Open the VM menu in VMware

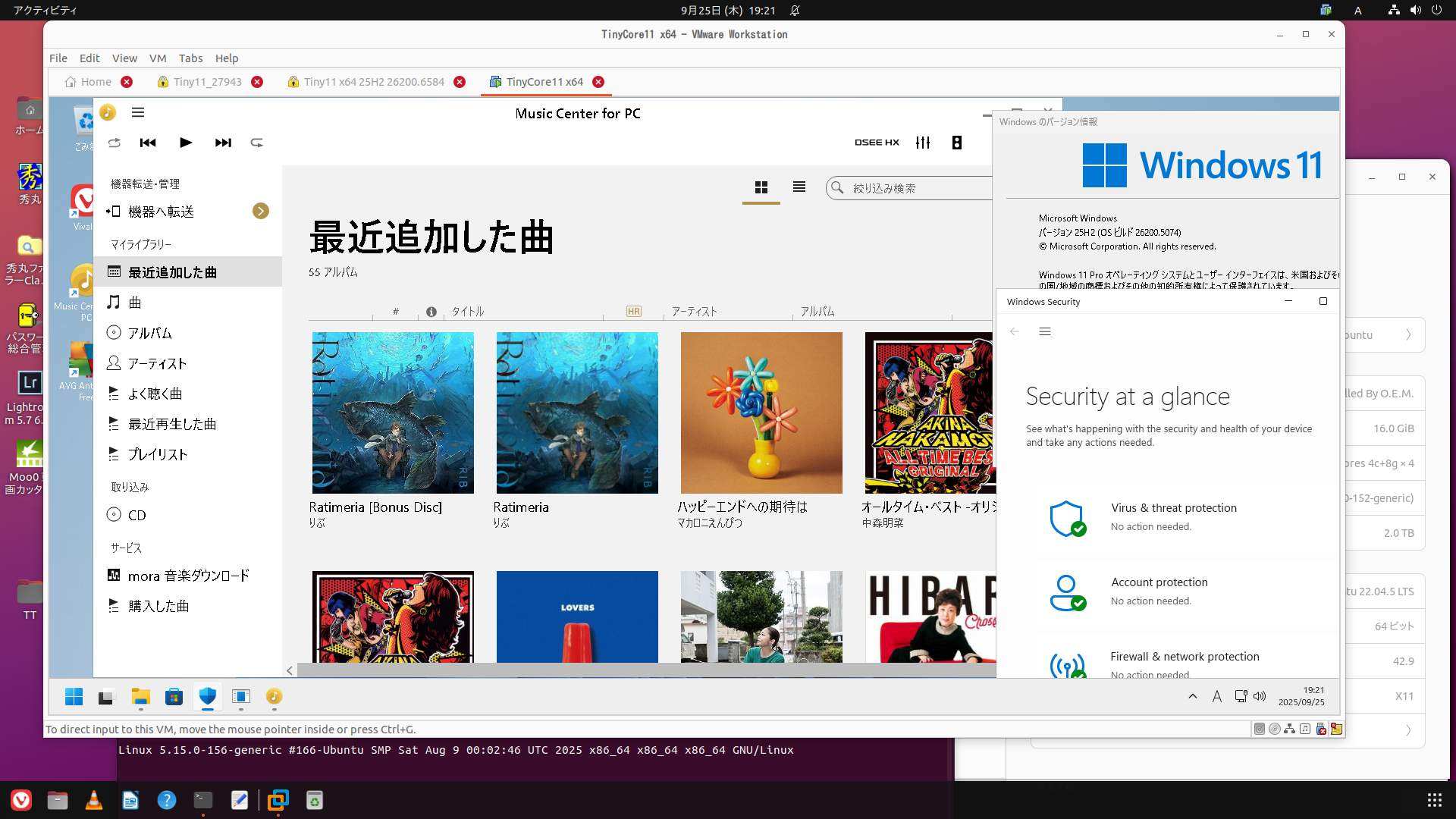(158, 58)
